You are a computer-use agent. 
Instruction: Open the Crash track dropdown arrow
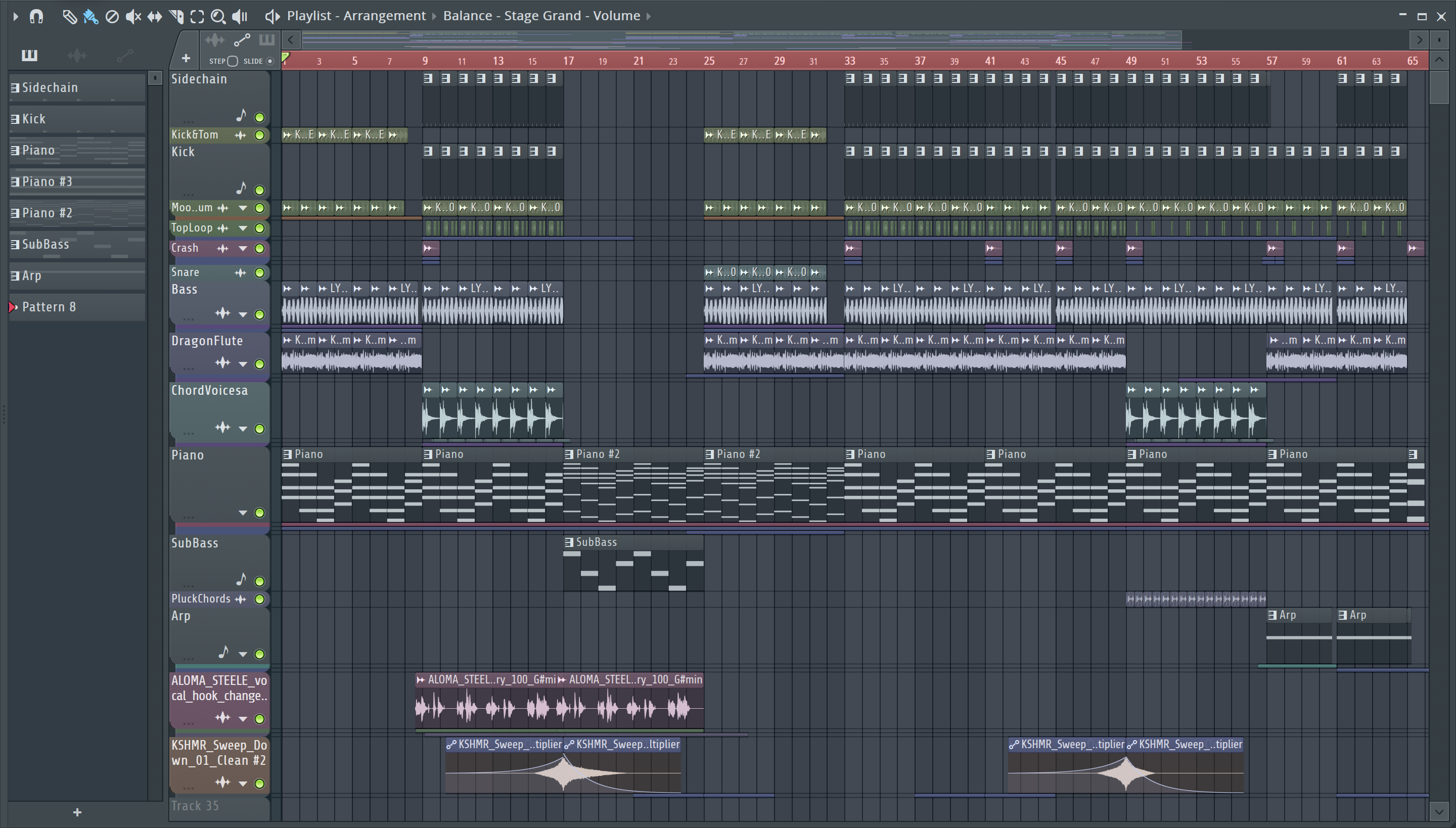point(243,249)
